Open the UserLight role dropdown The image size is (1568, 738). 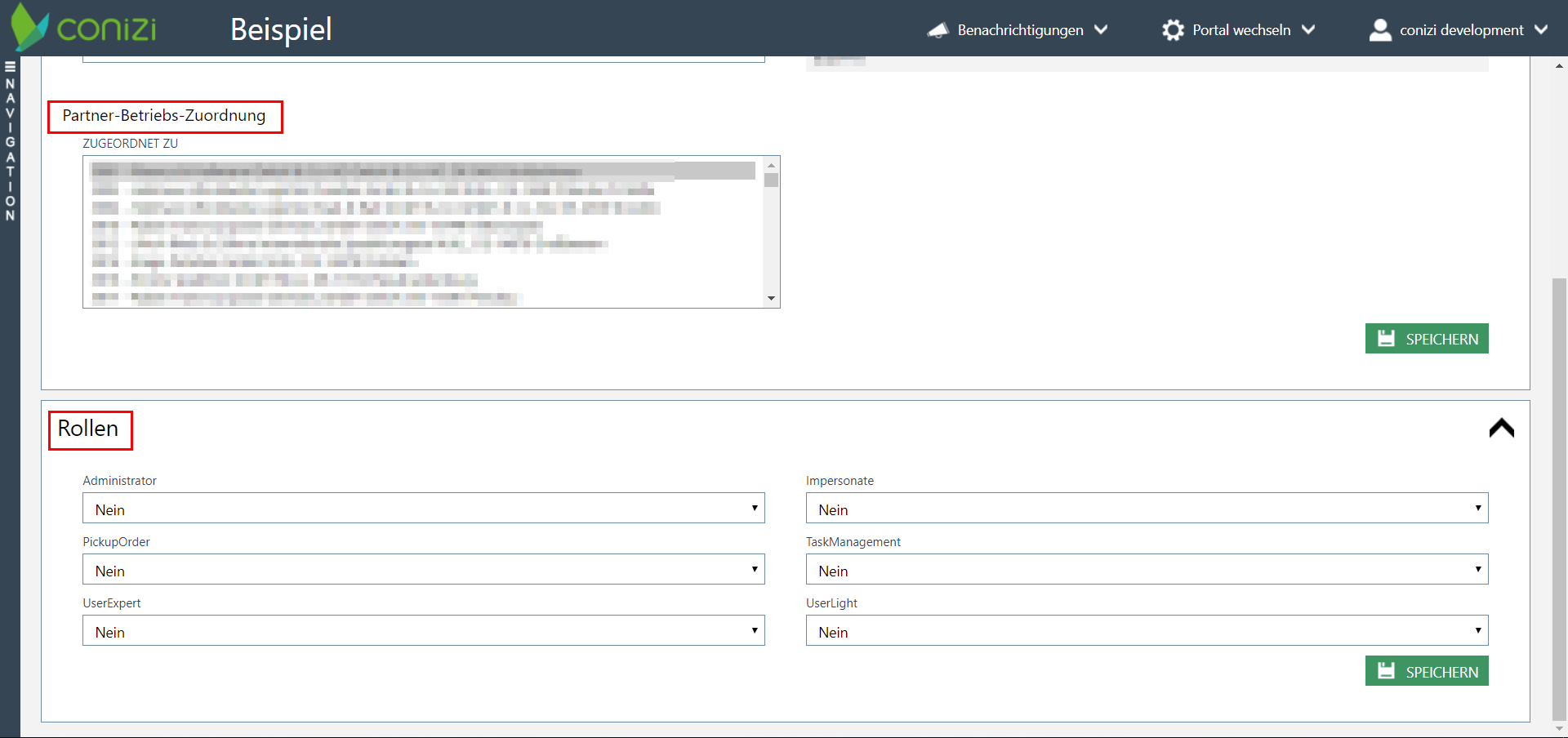click(x=1147, y=631)
